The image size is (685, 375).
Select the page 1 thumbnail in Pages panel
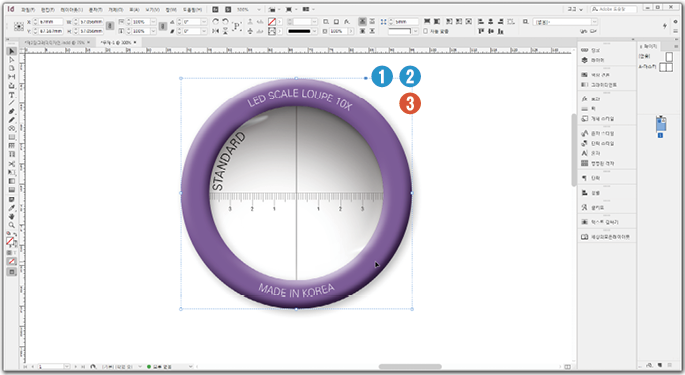coord(661,124)
